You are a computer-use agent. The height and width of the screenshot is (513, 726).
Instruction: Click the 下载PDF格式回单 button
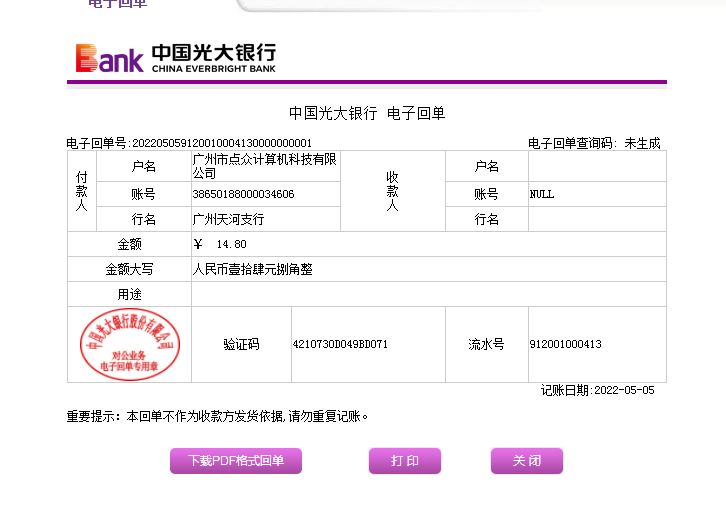tap(236, 461)
